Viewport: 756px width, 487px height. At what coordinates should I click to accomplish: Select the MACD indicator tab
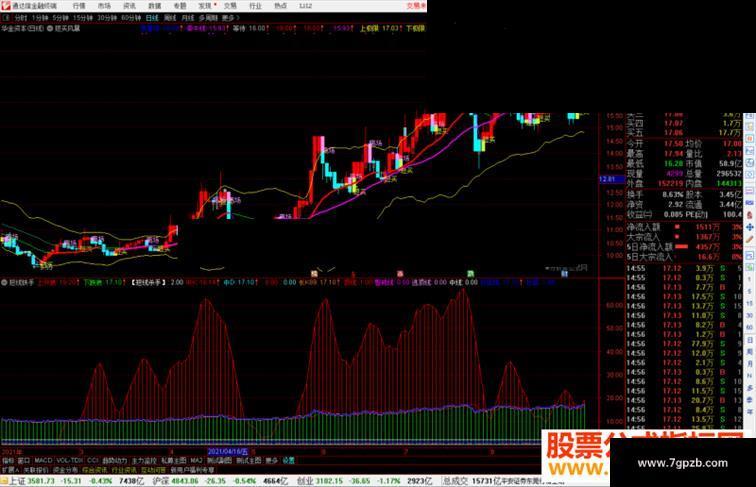tap(43, 460)
